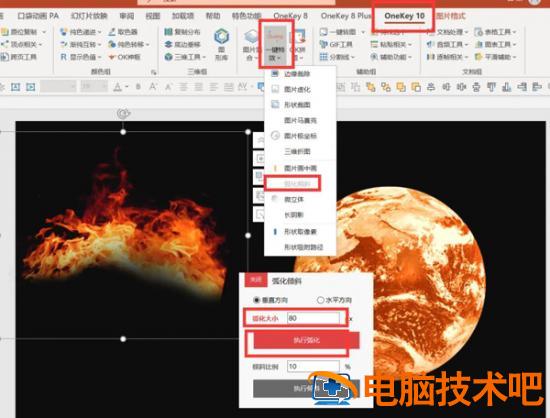Click the 跨页工具 tool

19,57
